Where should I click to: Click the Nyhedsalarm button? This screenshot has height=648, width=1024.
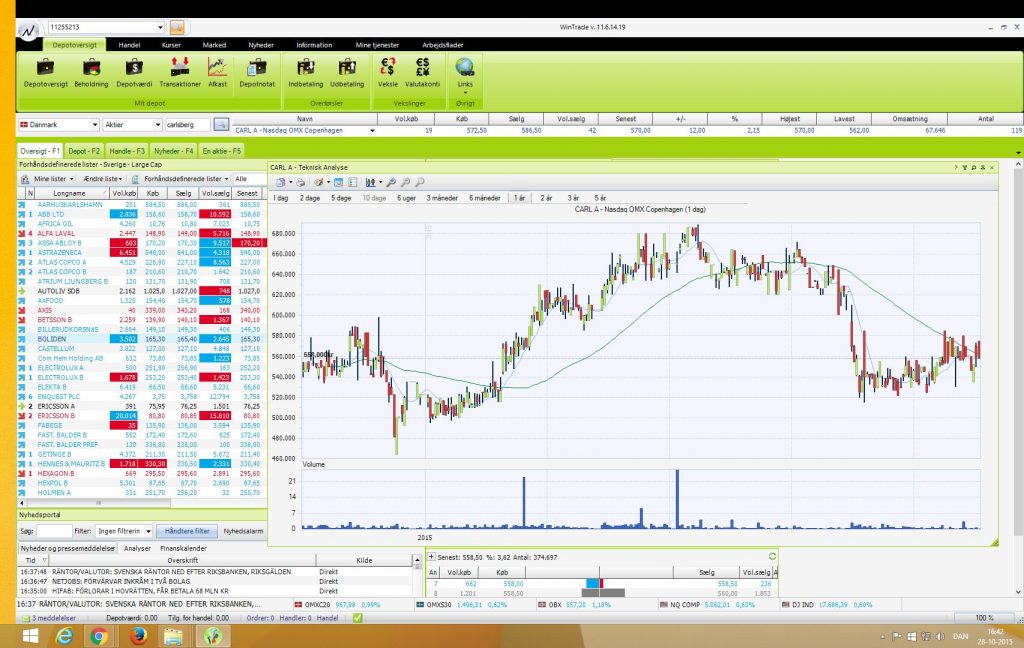(243, 531)
